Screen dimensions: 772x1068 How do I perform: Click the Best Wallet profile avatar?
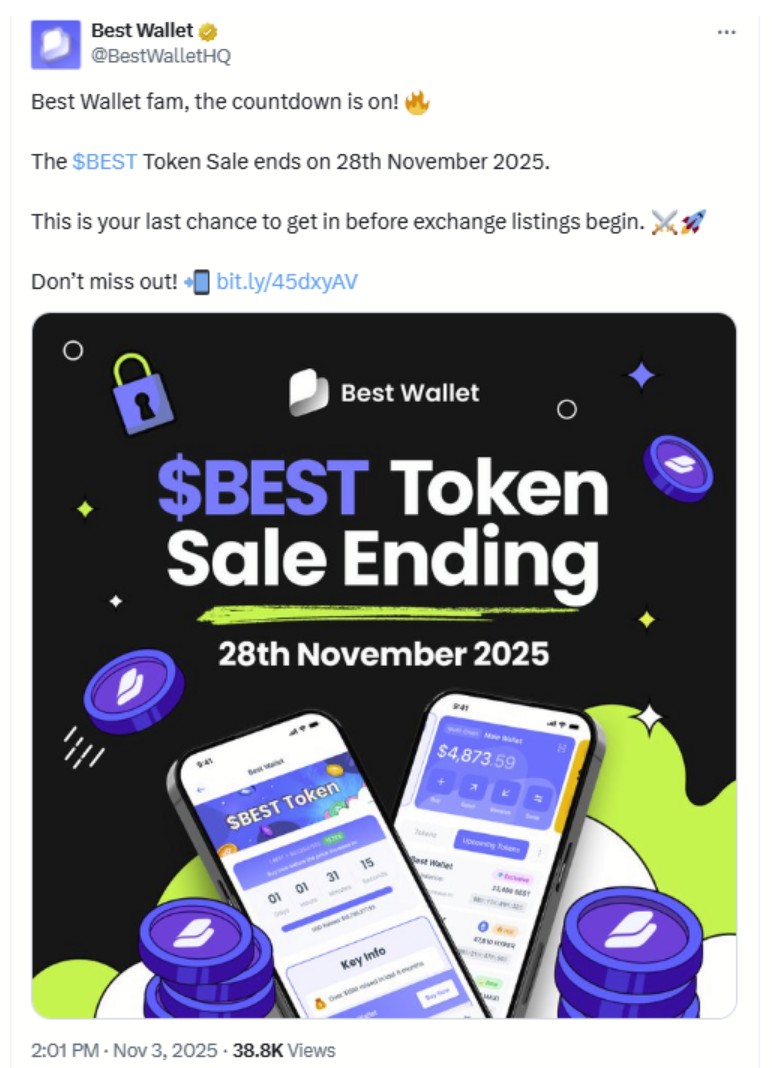[55, 44]
